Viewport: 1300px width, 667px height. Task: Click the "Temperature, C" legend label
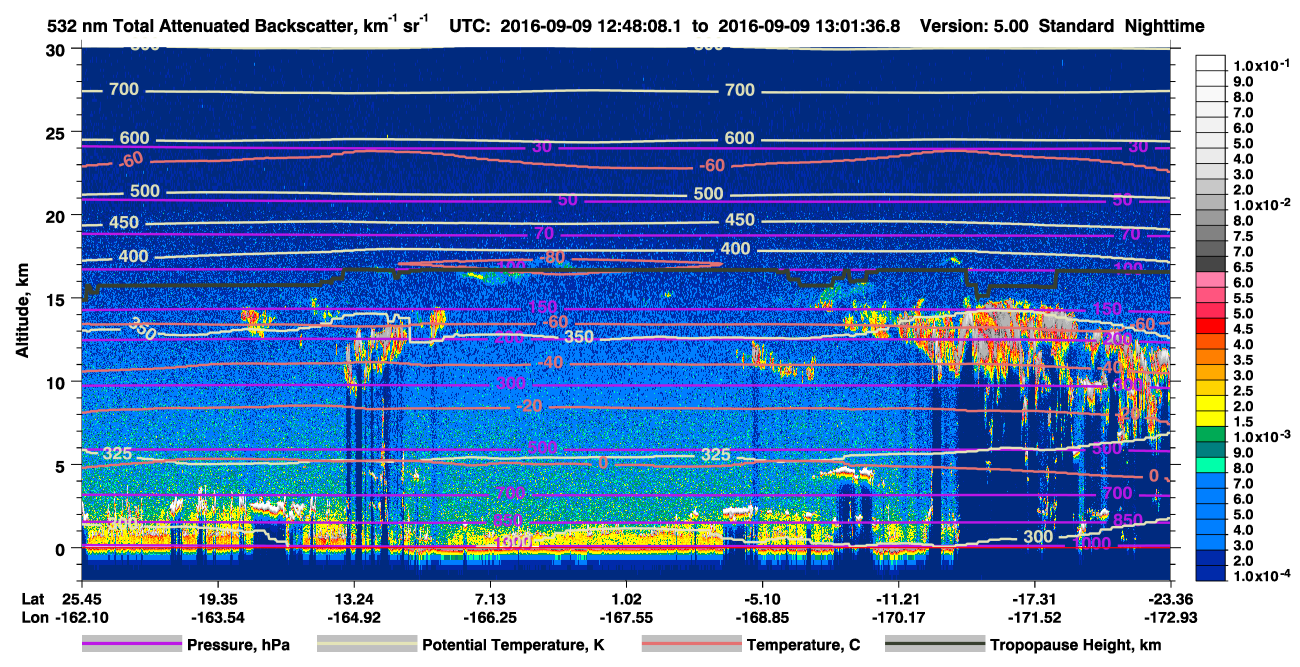point(803,645)
